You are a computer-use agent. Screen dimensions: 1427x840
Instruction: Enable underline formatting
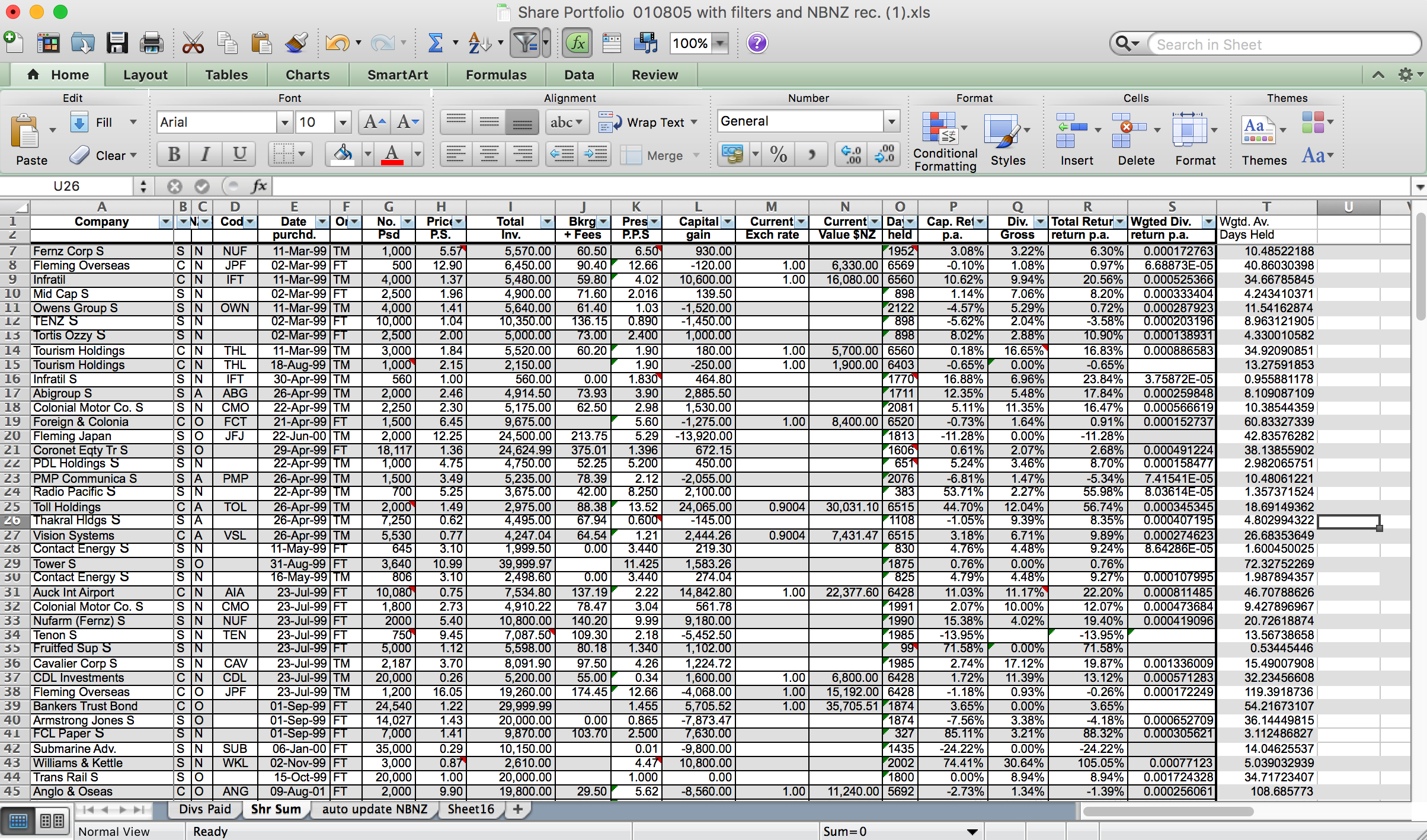(x=239, y=154)
